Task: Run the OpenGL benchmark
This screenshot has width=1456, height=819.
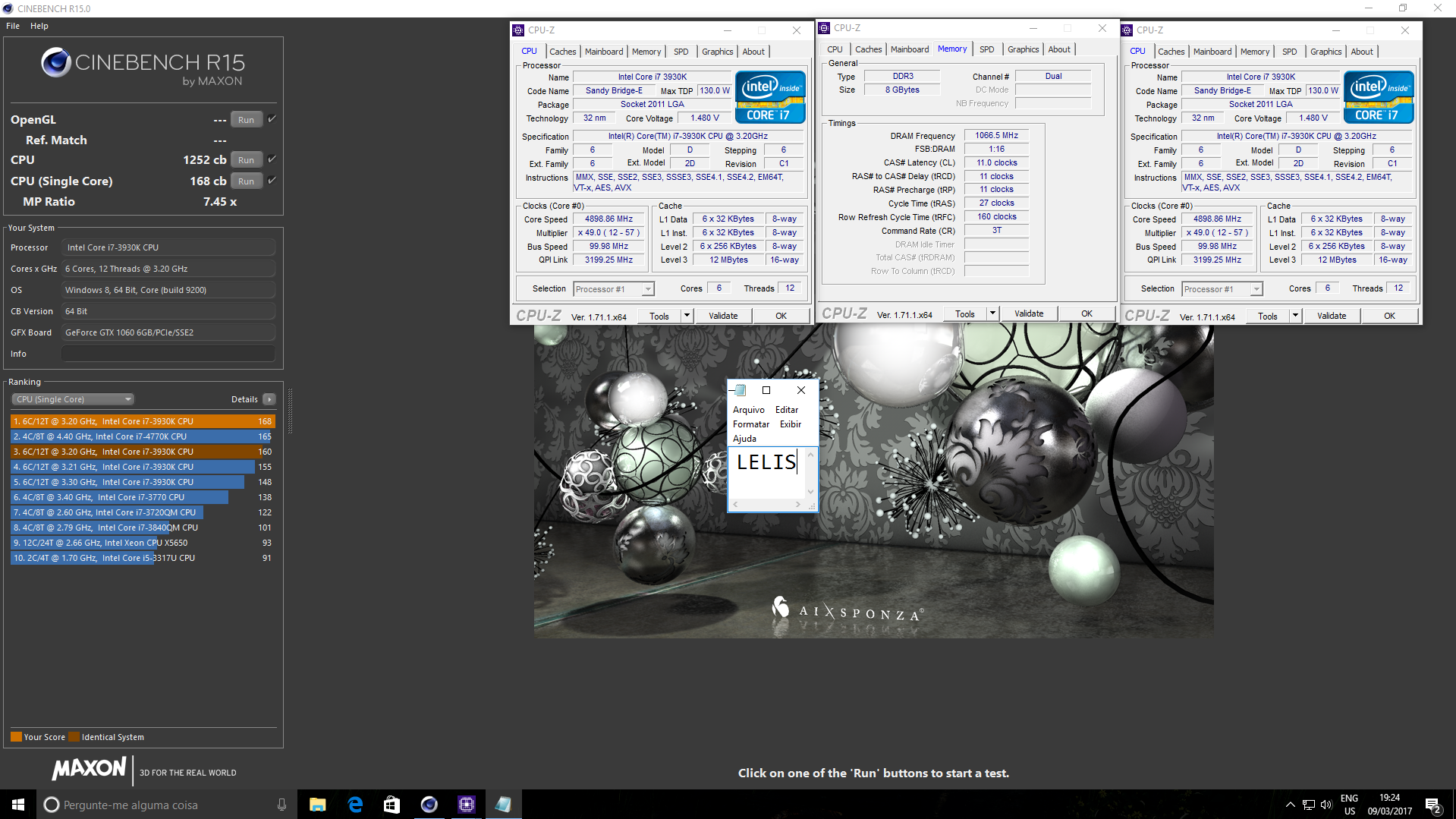Action: coord(247,120)
